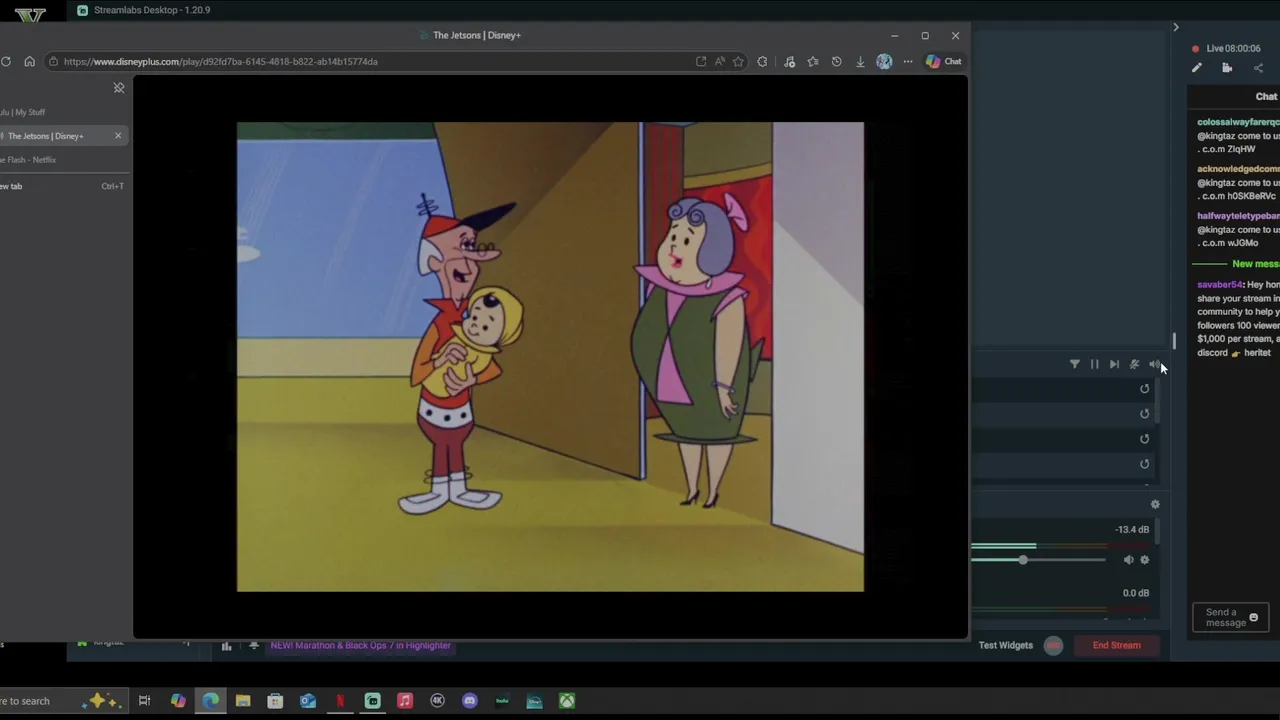The image size is (1280, 720).
Task: Open mixer settings gear icon
Action: click(x=1155, y=505)
